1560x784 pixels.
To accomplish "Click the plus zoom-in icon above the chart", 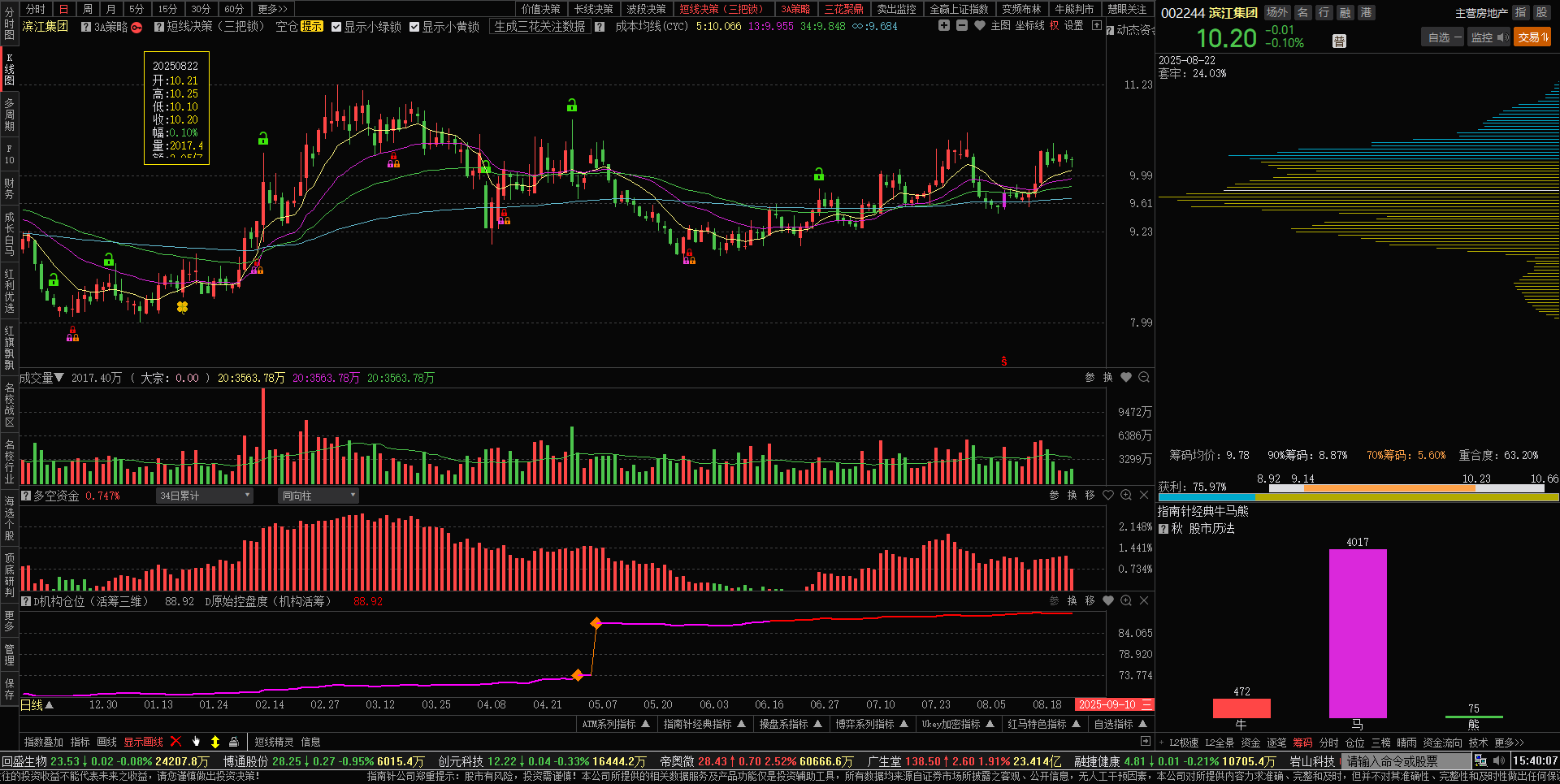I will [x=944, y=26].
